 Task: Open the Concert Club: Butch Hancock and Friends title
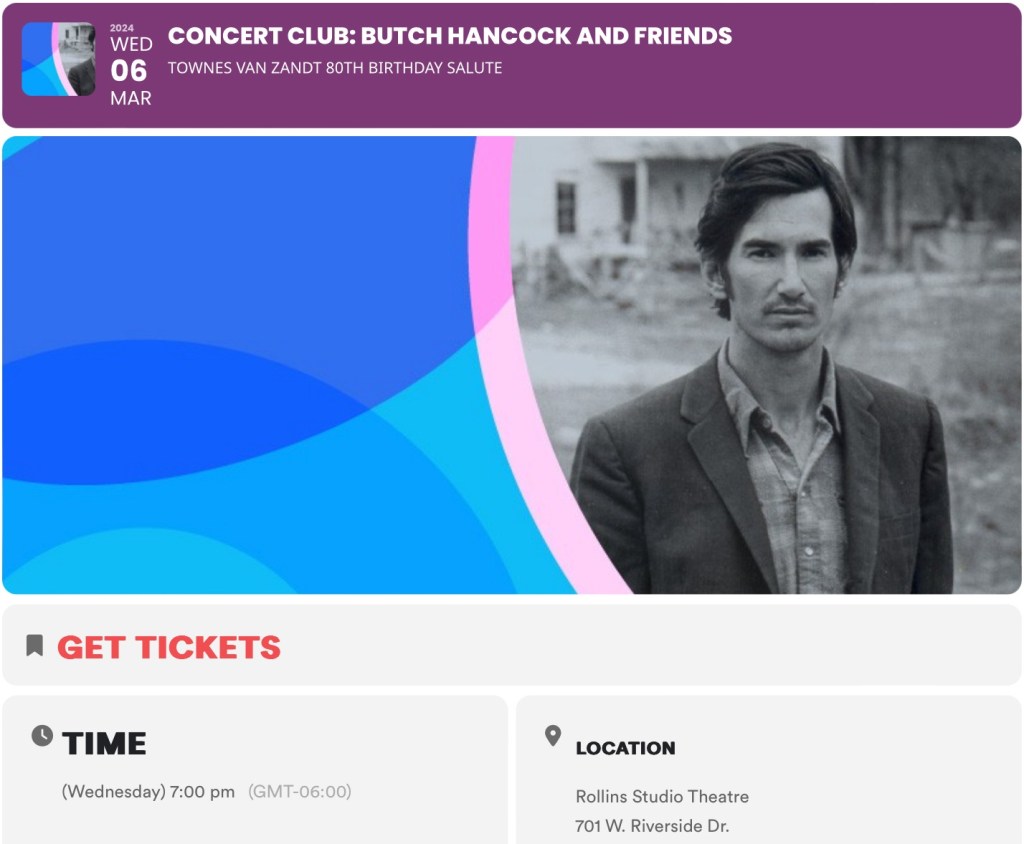(x=450, y=36)
